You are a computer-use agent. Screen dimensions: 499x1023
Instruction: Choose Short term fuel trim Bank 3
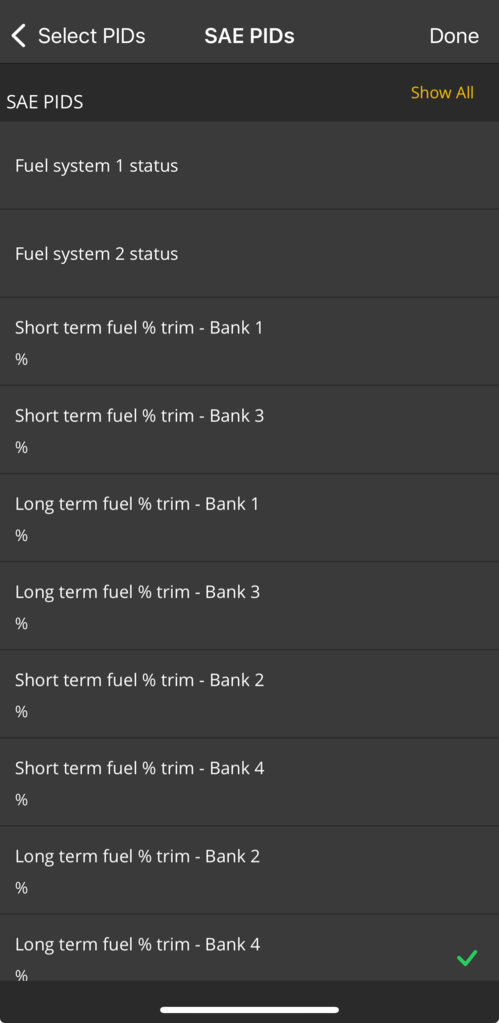[249, 430]
